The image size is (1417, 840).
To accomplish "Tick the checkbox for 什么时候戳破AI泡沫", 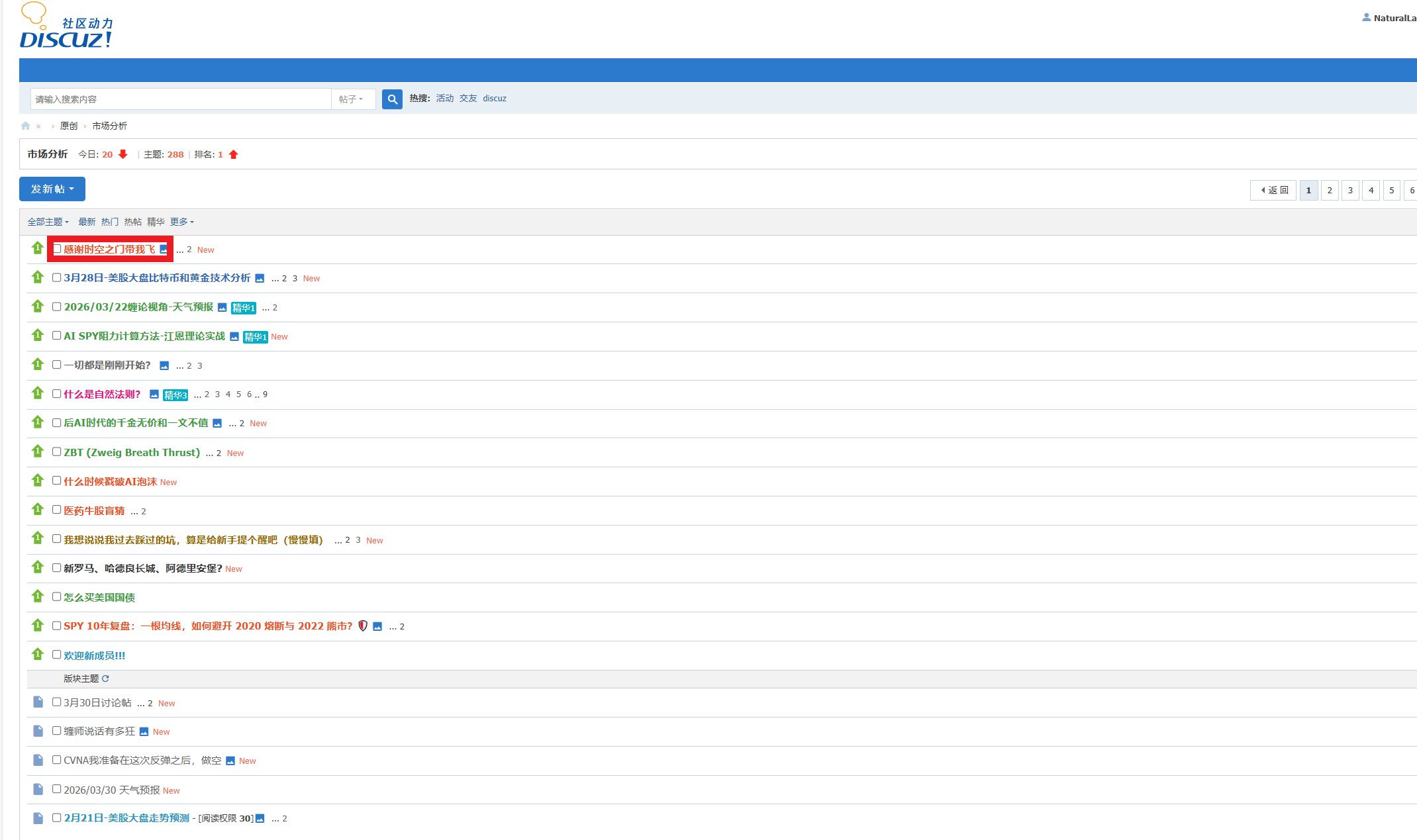I will coord(57,481).
